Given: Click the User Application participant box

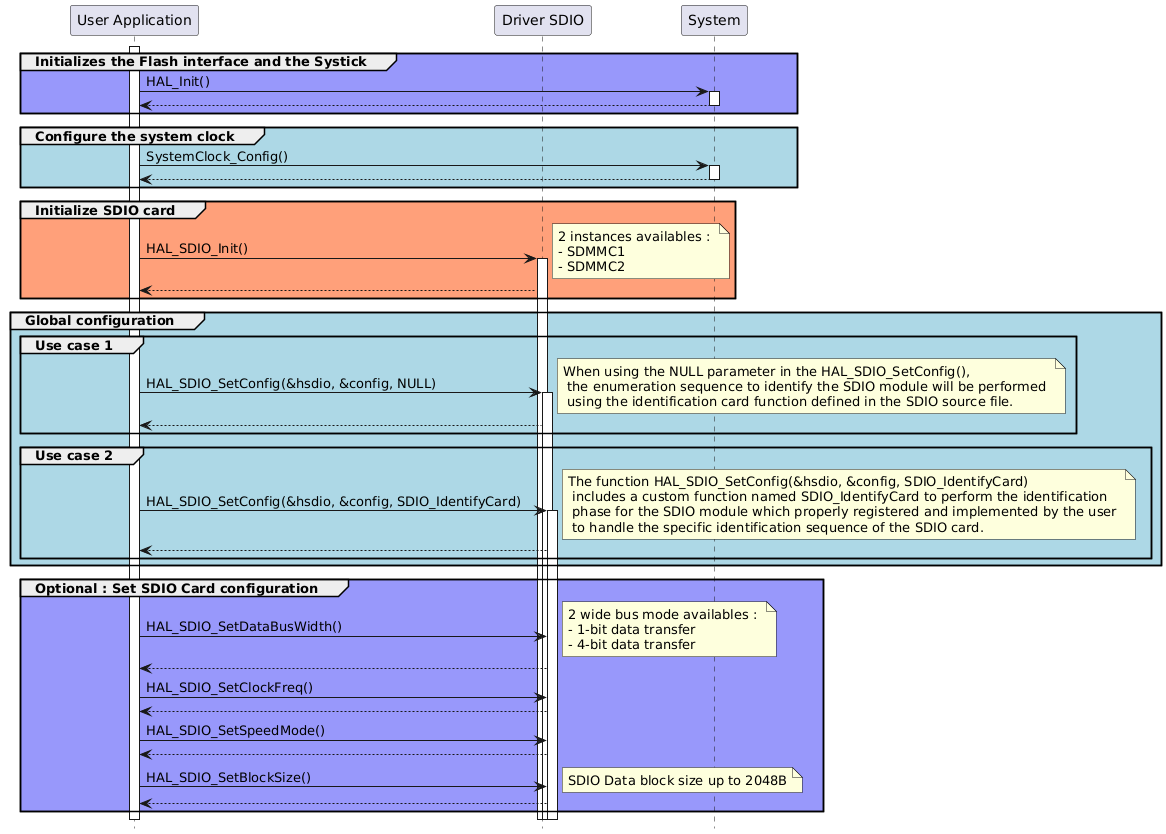Looking at the screenshot, I should tap(135, 20).
